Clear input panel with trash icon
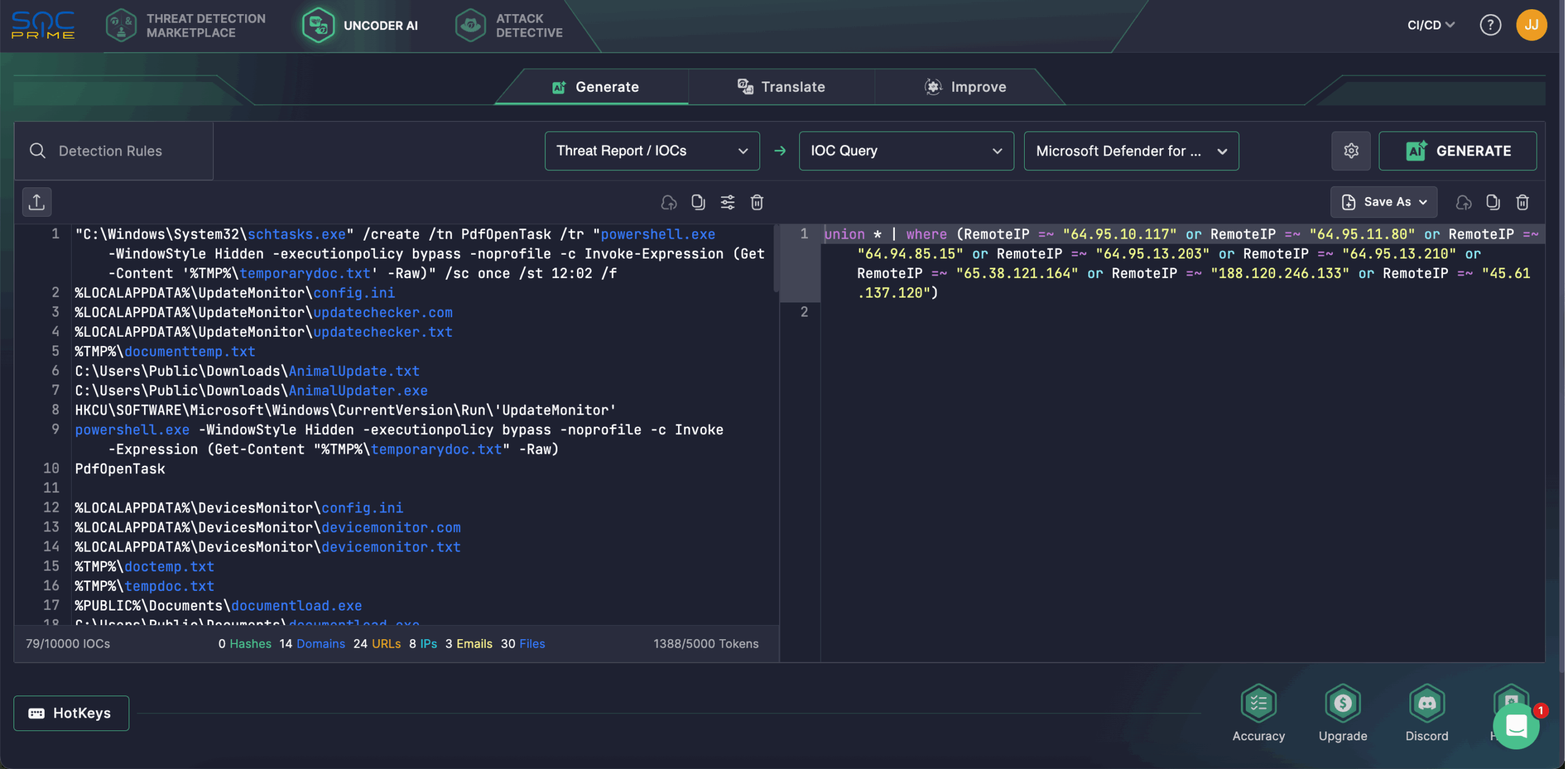The image size is (1568, 769). (757, 202)
